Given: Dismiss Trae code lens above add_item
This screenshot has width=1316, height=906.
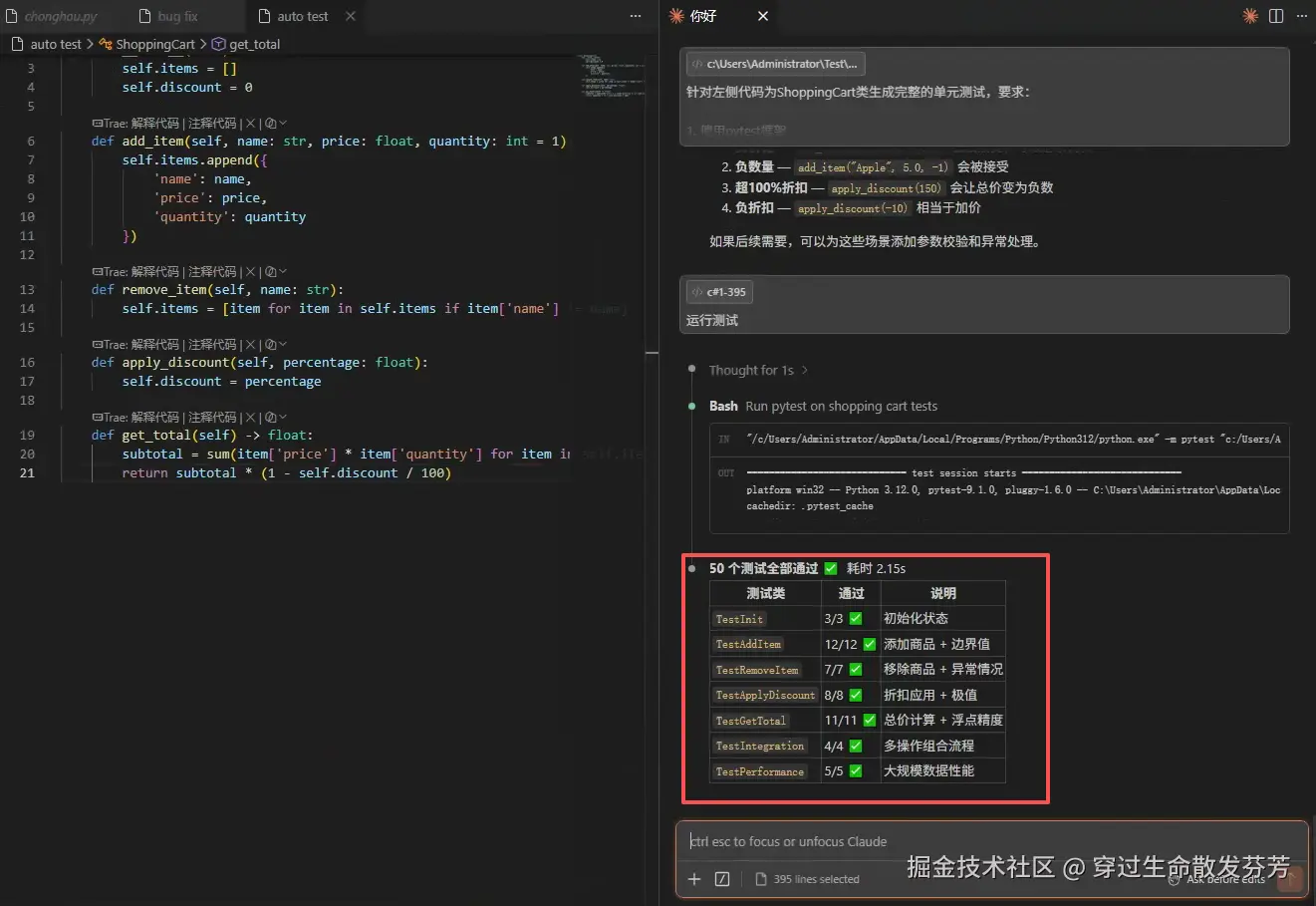Looking at the screenshot, I should [251, 124].
